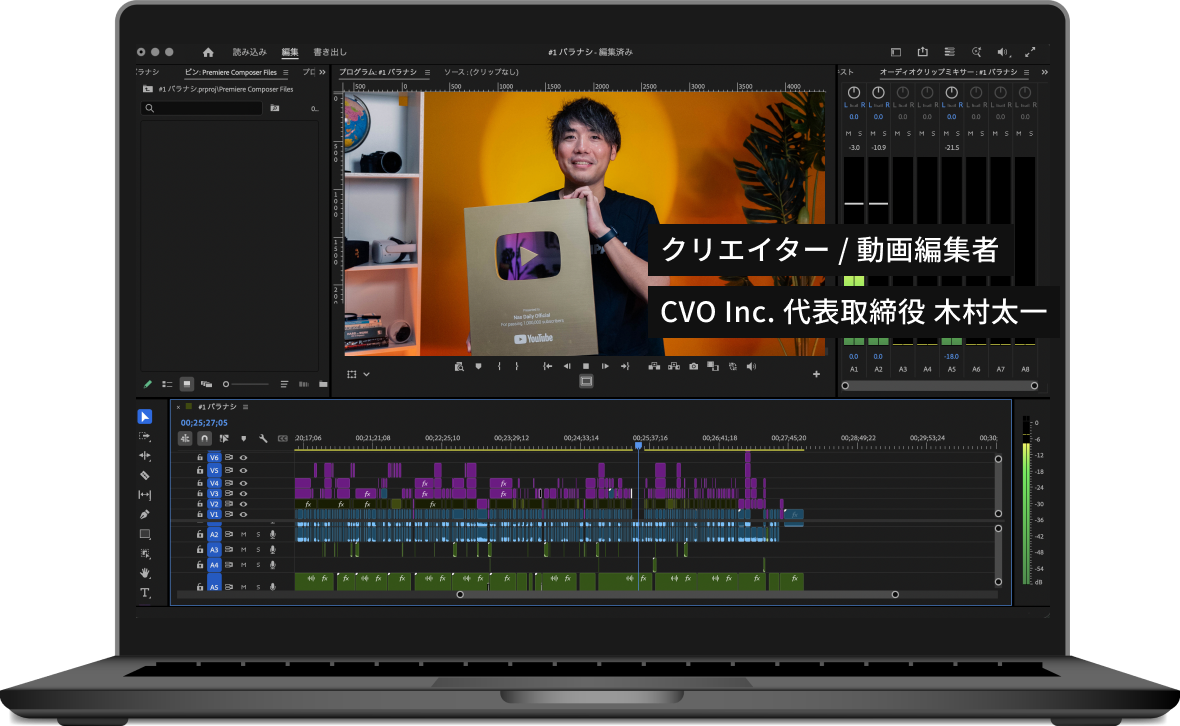The width and height of the screenshot is (1180, 726).
Task: Step back one frame in program monitor
Action: pyautogui.click(x=567, y=366)
